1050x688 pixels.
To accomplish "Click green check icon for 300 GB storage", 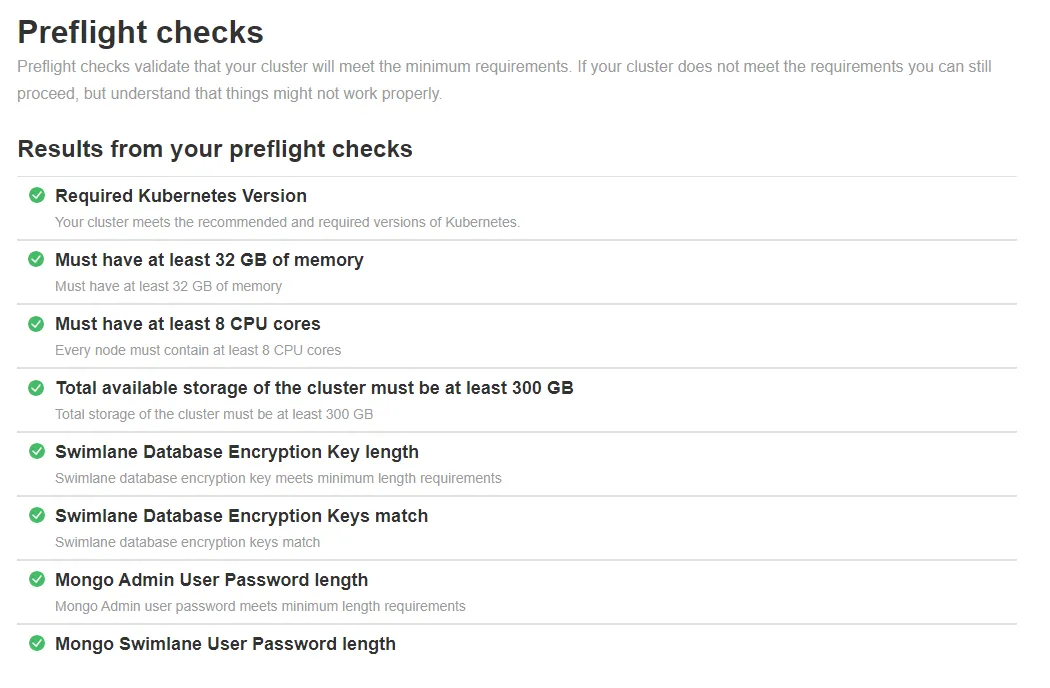I will coord(37,388).
